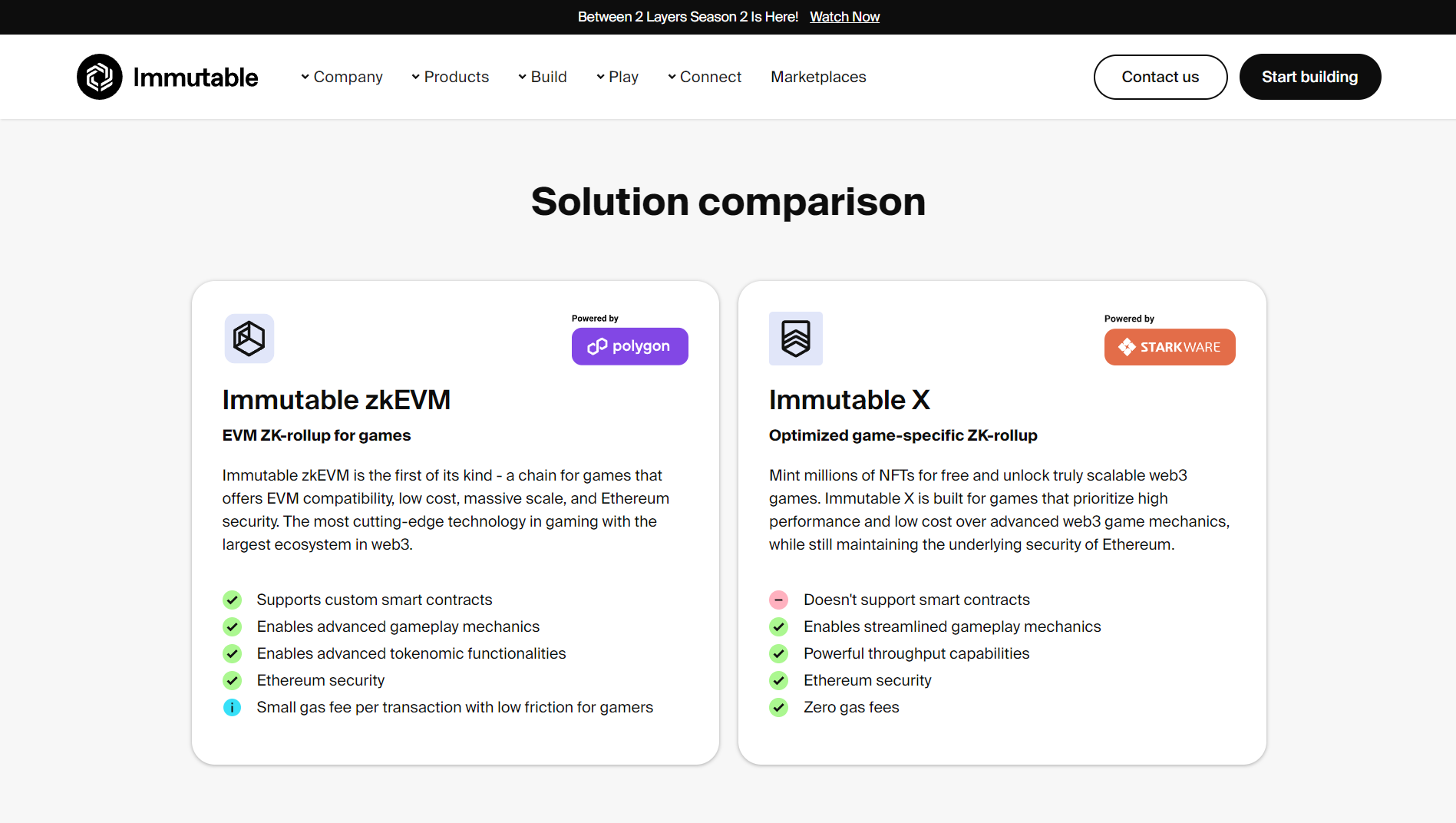Click Enables streamlined gameplay mechanics text
The image size is (1456, 823).
point(952,626)
